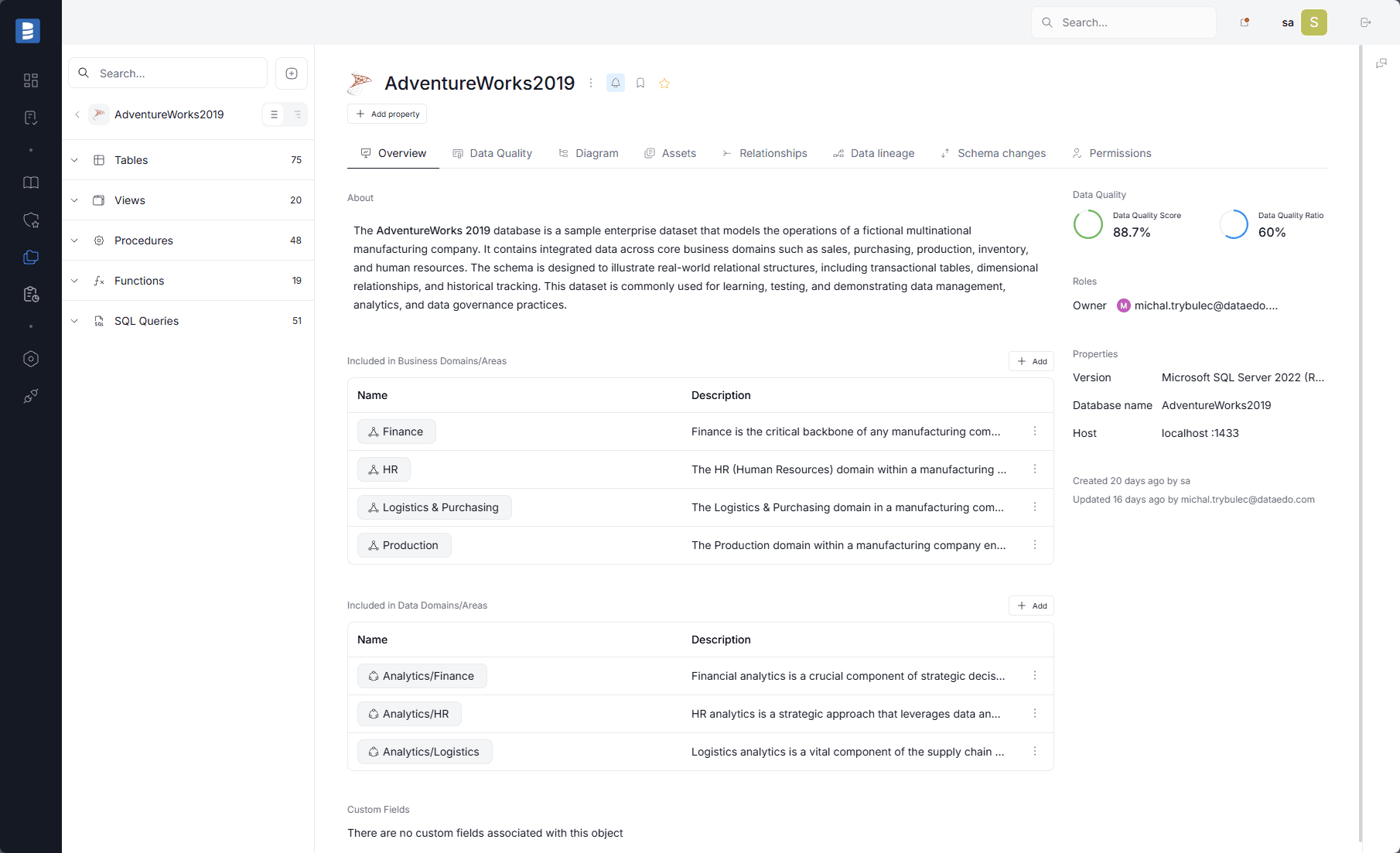The height and width of the screenshot is (853, 1400).
Task: Open the Analytics/Finance data domain tag
Action: (x=422, y=676)
